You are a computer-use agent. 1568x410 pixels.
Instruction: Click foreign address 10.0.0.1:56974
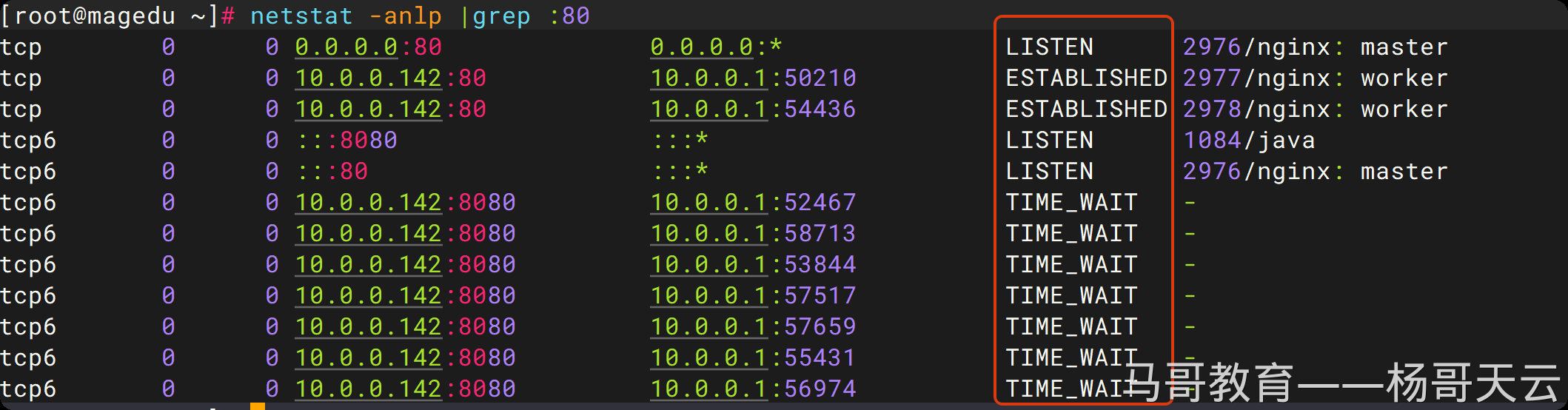click(x=753, y=389)
